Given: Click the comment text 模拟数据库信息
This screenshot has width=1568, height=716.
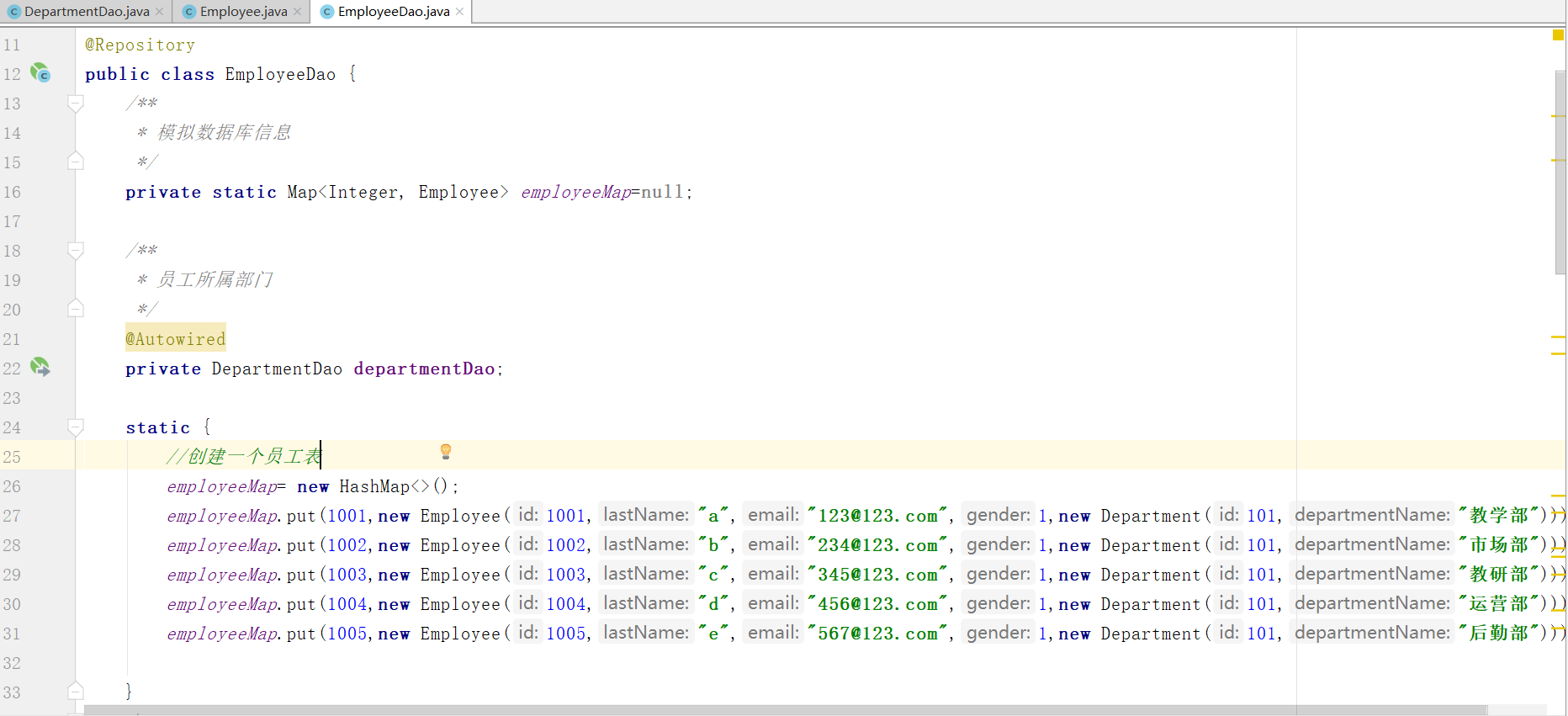Looking at the screenshot, I should (x=224, y=132).
